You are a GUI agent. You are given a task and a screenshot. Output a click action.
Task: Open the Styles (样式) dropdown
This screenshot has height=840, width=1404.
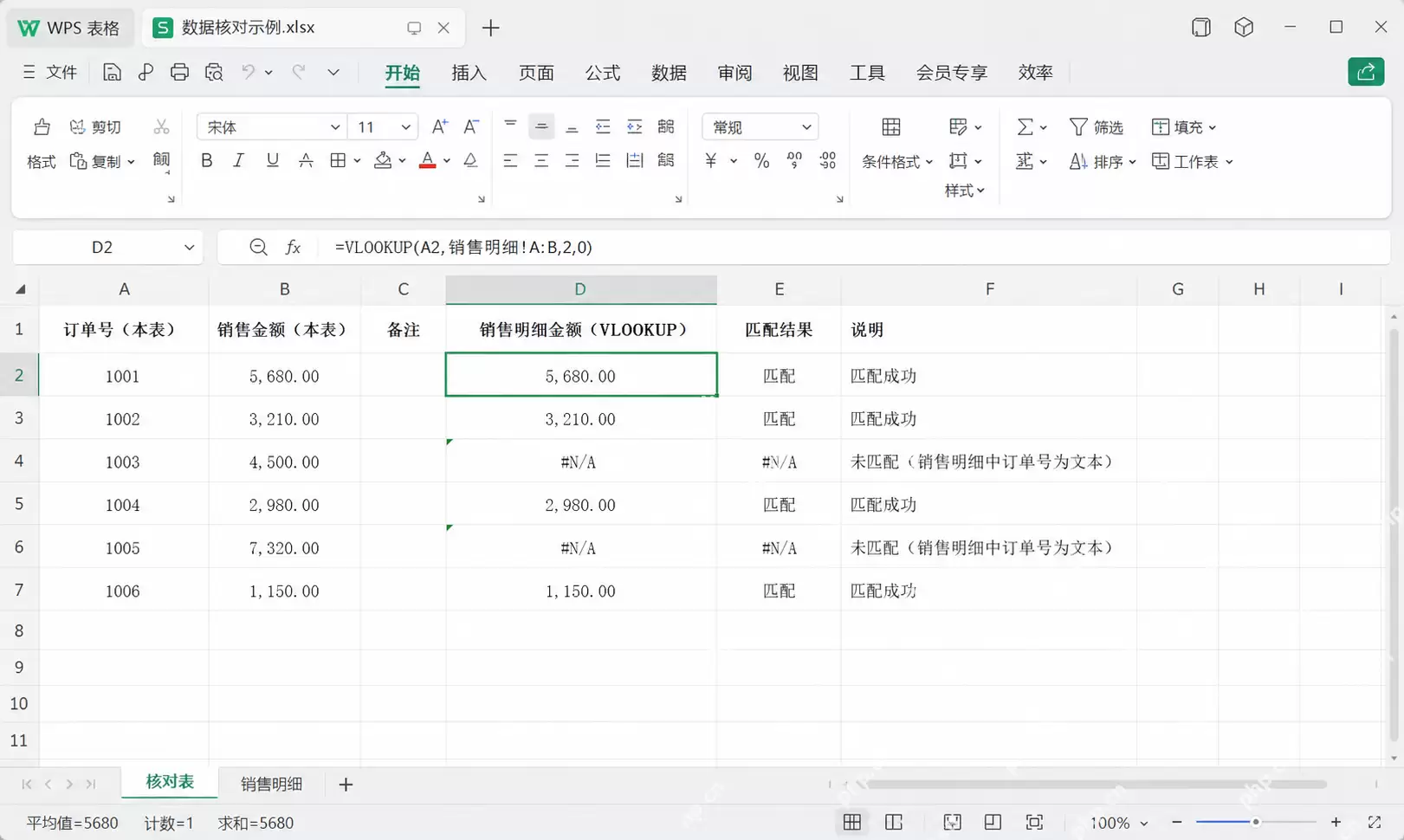[x=964, y=191]
